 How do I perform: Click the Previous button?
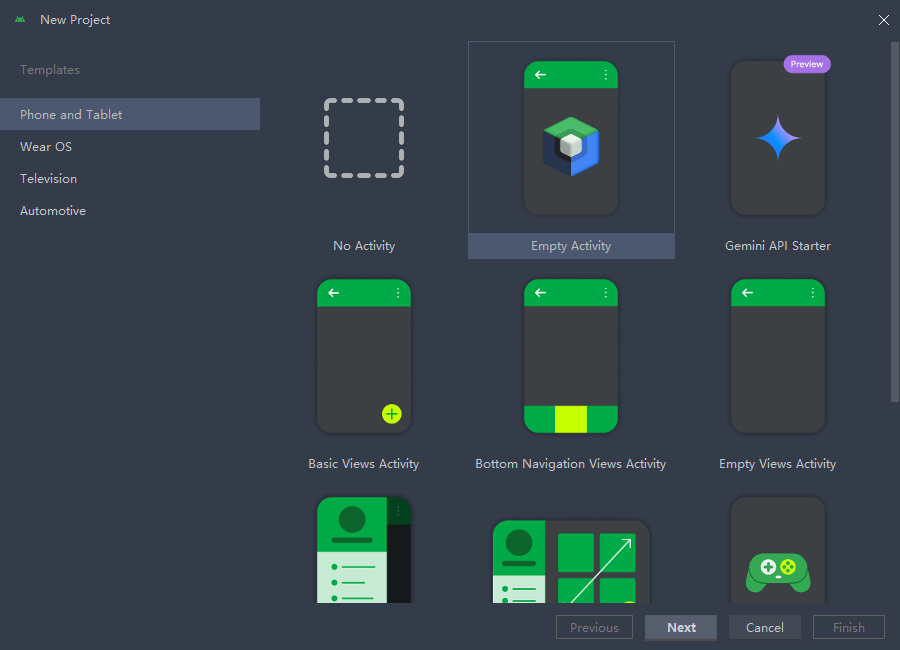click(x=594, y=628)
